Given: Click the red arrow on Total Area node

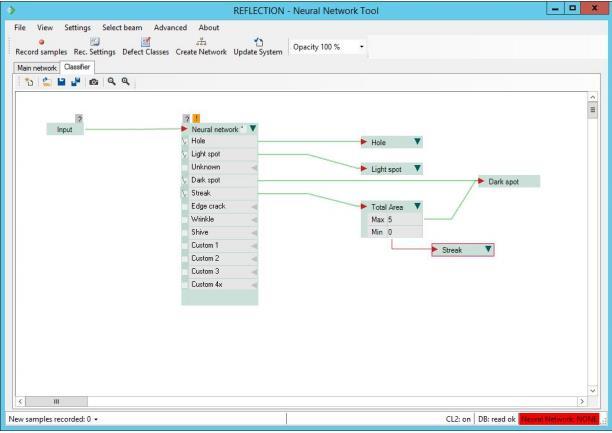Looking at the screenshot, I should point(364,207).
